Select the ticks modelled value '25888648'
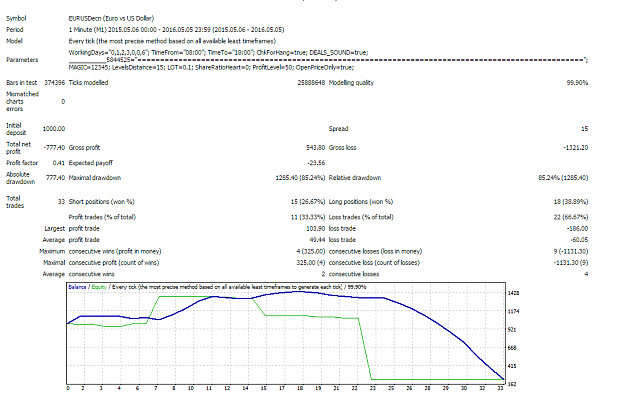Image resolution: width=625 pixels, height=393 pixels. click(311, 83)
